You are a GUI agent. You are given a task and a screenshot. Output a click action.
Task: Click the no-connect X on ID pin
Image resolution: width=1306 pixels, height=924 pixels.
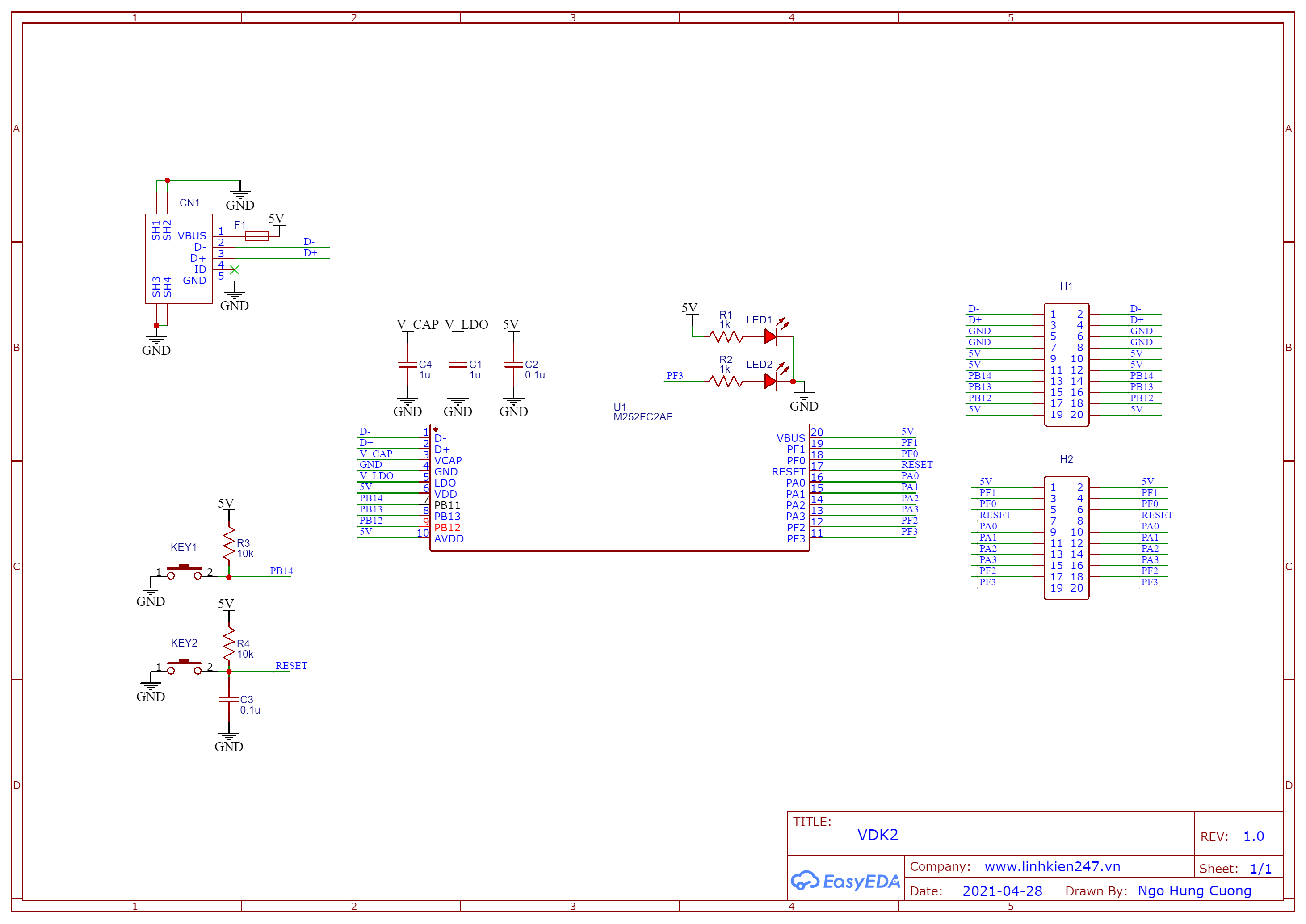click(235, 270)
